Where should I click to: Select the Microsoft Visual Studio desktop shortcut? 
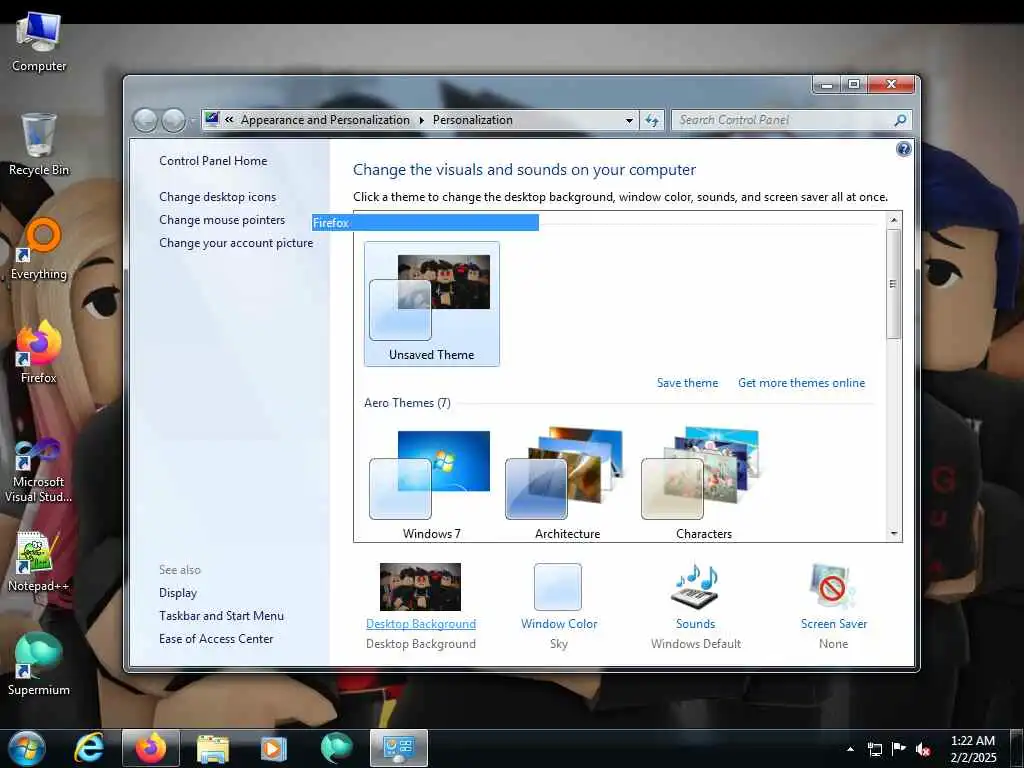pos(39,472)
